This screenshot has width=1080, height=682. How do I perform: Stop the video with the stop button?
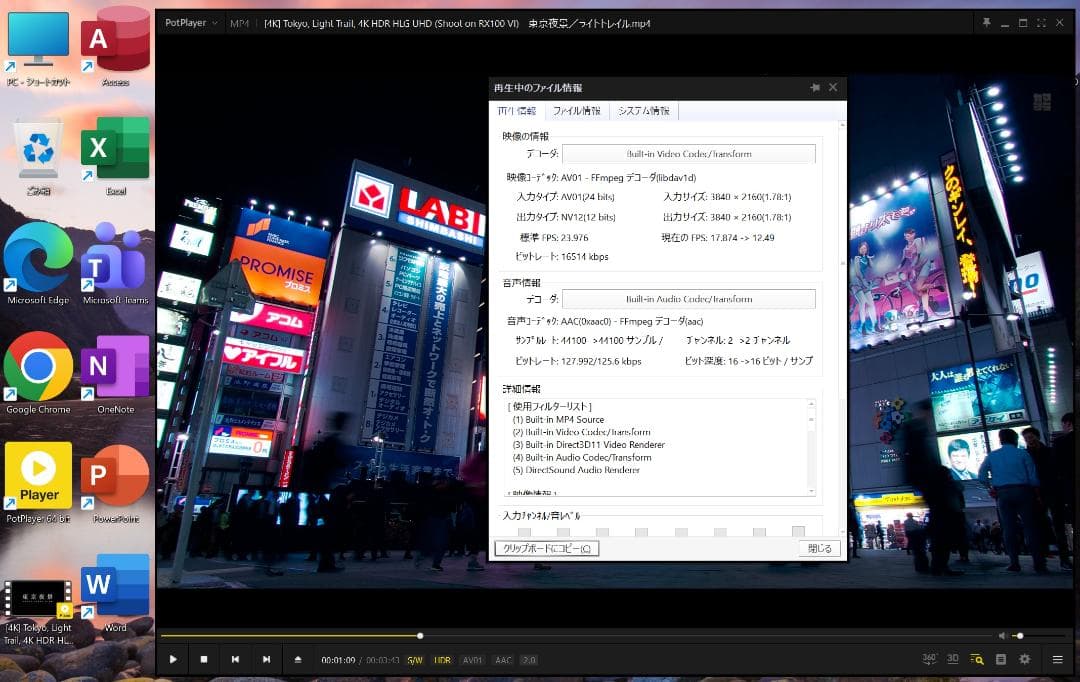204,659
